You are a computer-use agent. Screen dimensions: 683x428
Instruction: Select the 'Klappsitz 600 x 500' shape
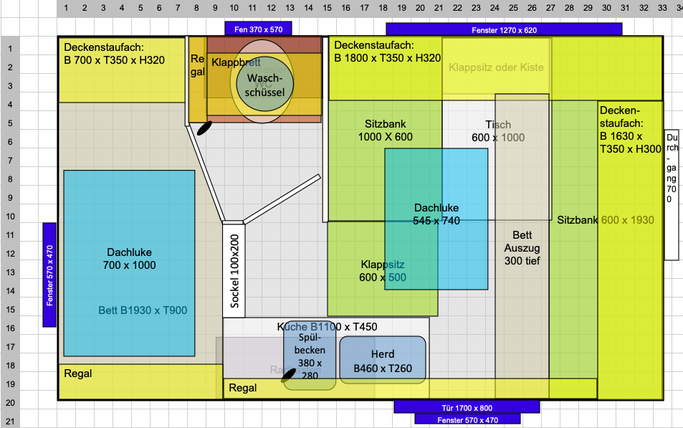382,269
